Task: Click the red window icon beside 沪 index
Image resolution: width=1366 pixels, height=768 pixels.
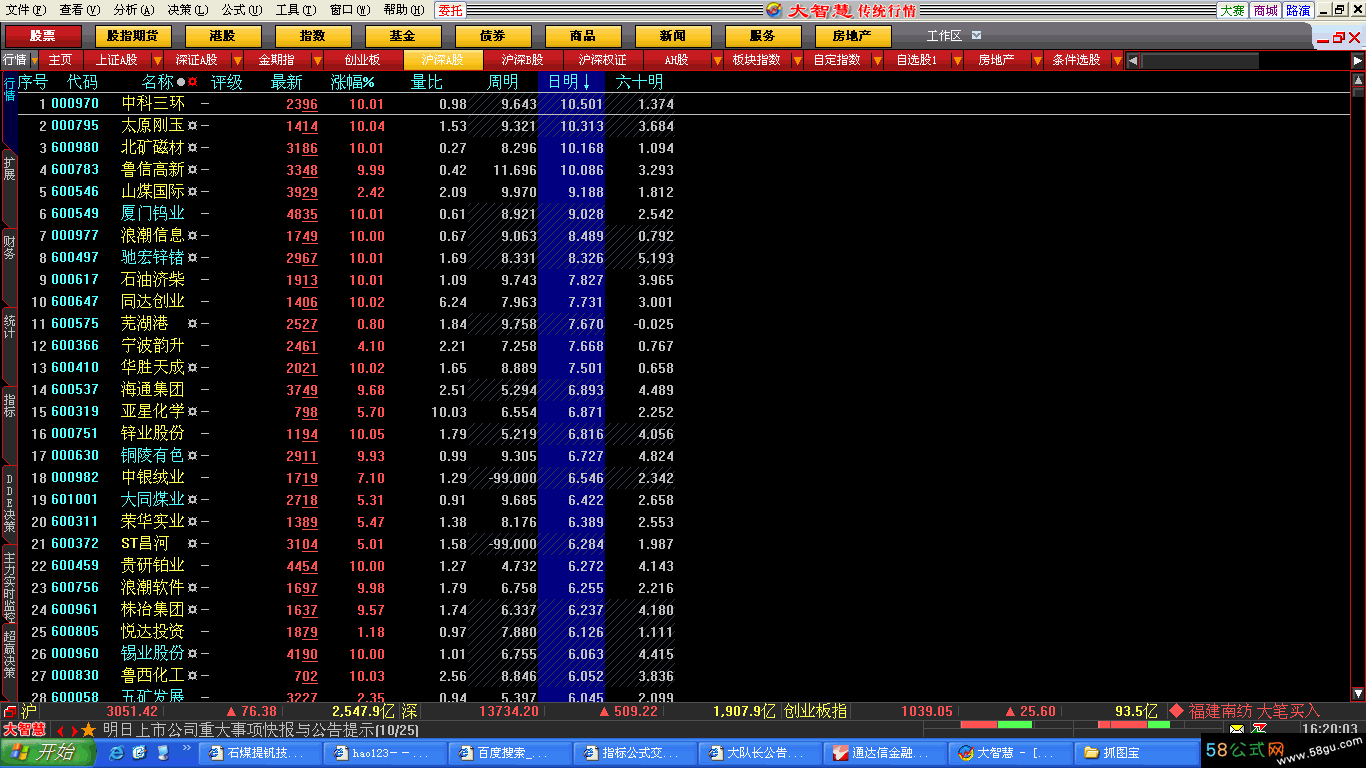Action: [10, 711]
